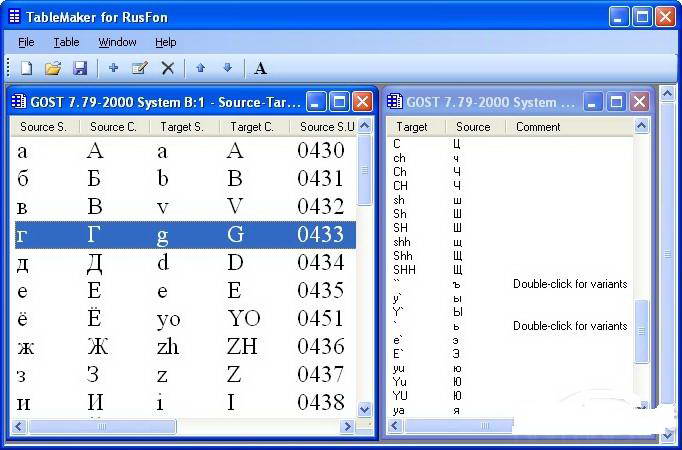Minimize the Source-Target child window
The image size is (682, 450).
(x=316, y=102)
